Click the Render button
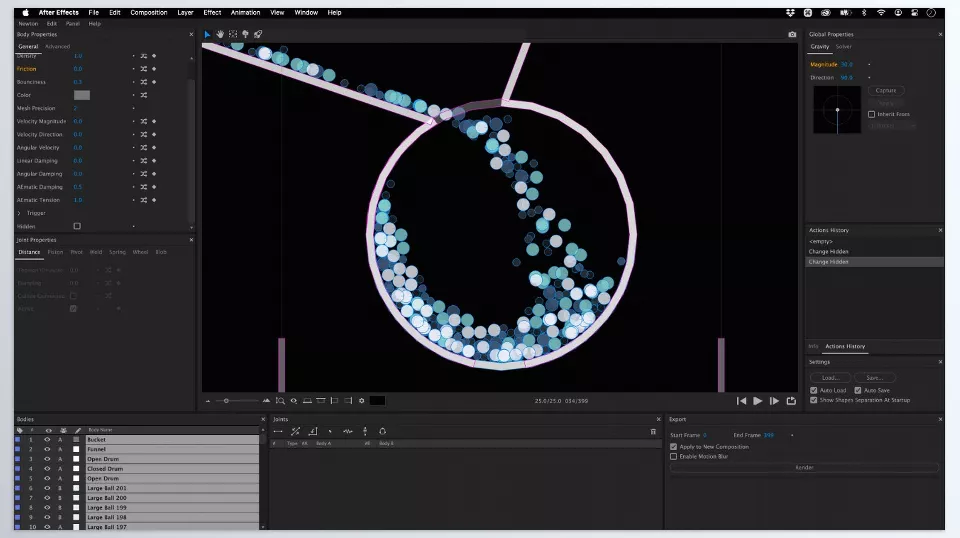The height and width of the screenshot is (538, 960). coord(804,468)
